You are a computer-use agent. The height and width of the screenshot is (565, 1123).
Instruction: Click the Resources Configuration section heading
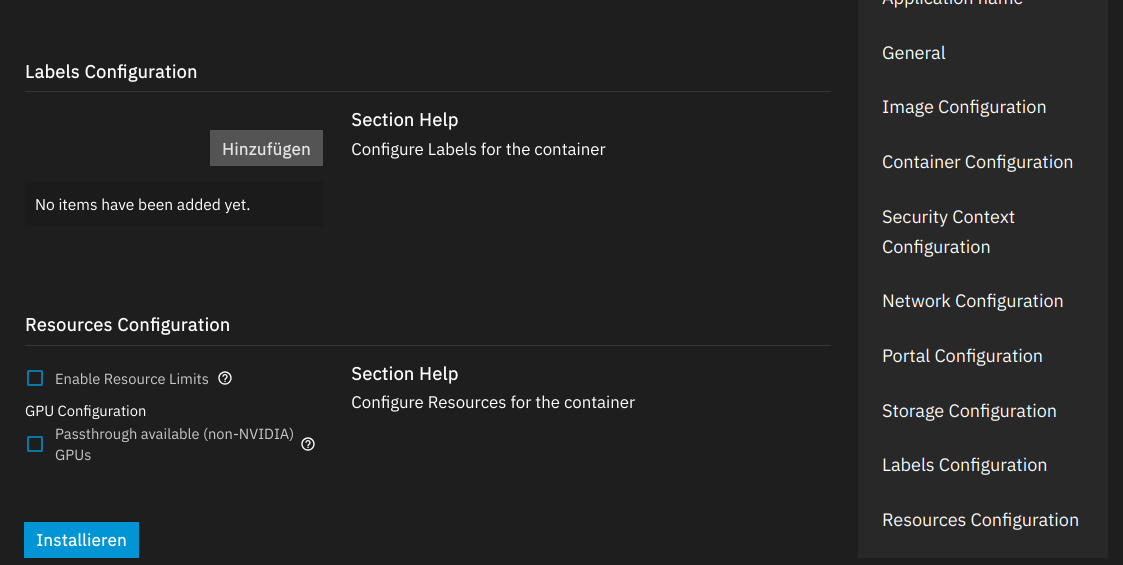(x=127, y=325)
